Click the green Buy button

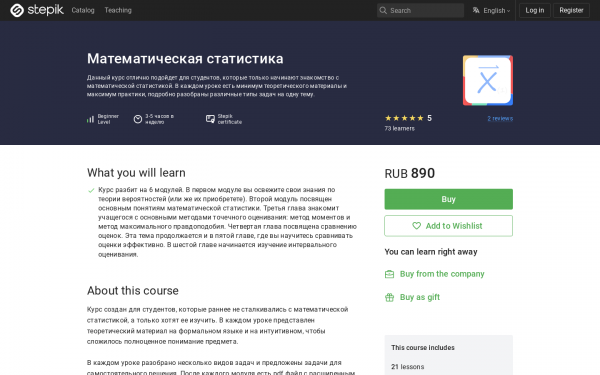coord(448,199)
